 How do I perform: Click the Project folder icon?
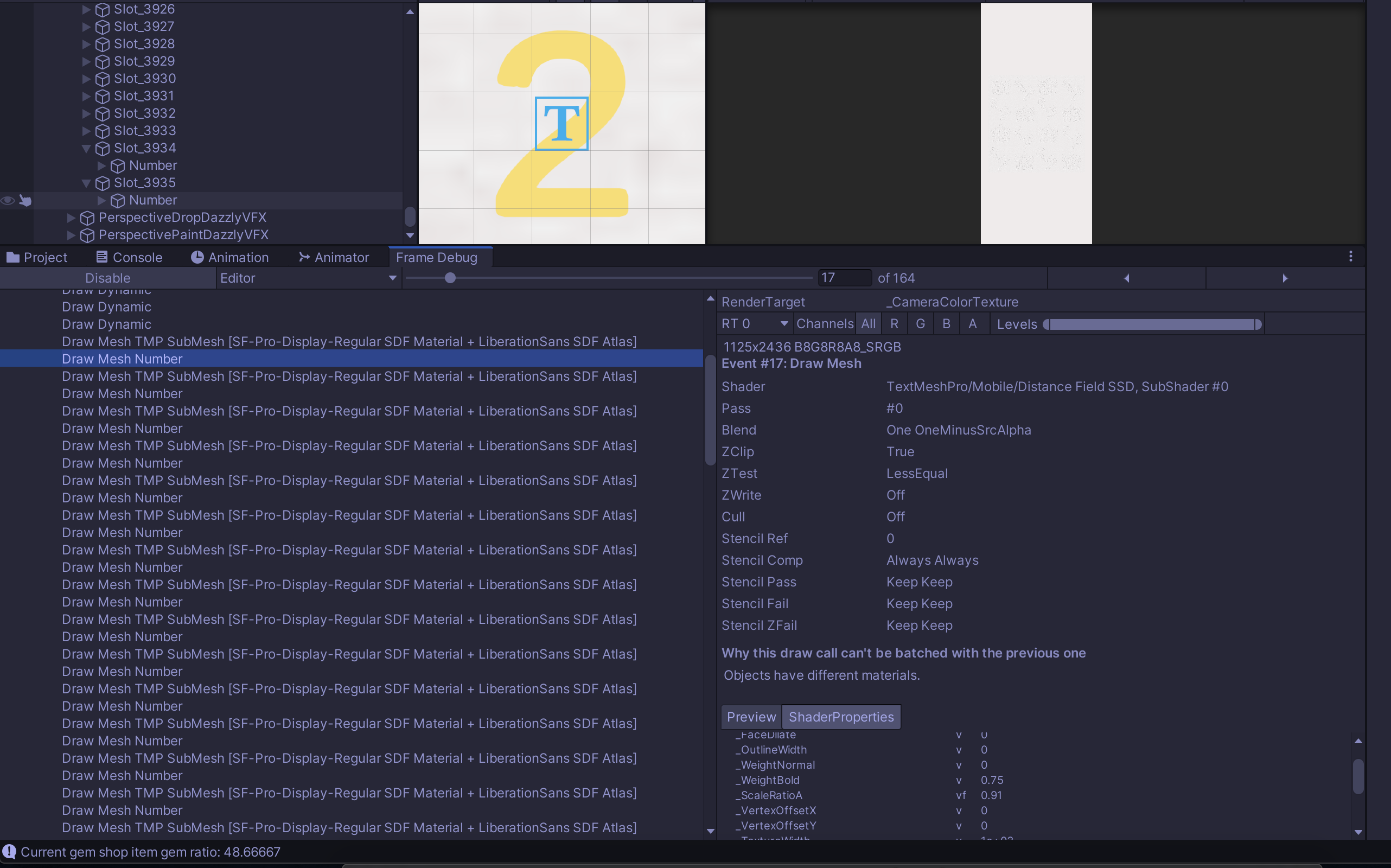click(x=12, y=257)
